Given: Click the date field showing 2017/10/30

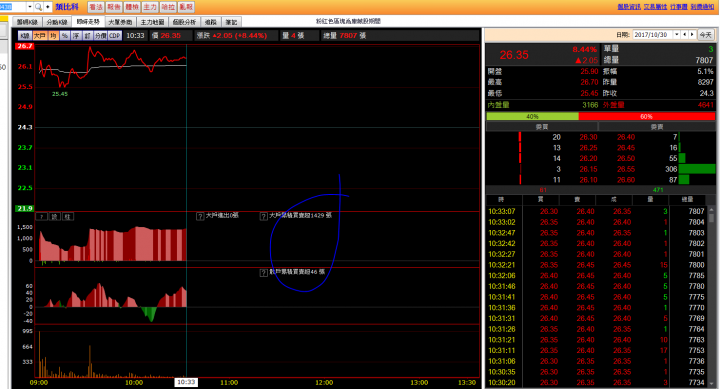Looking at the screenshot, I should [x=653, y=34].
